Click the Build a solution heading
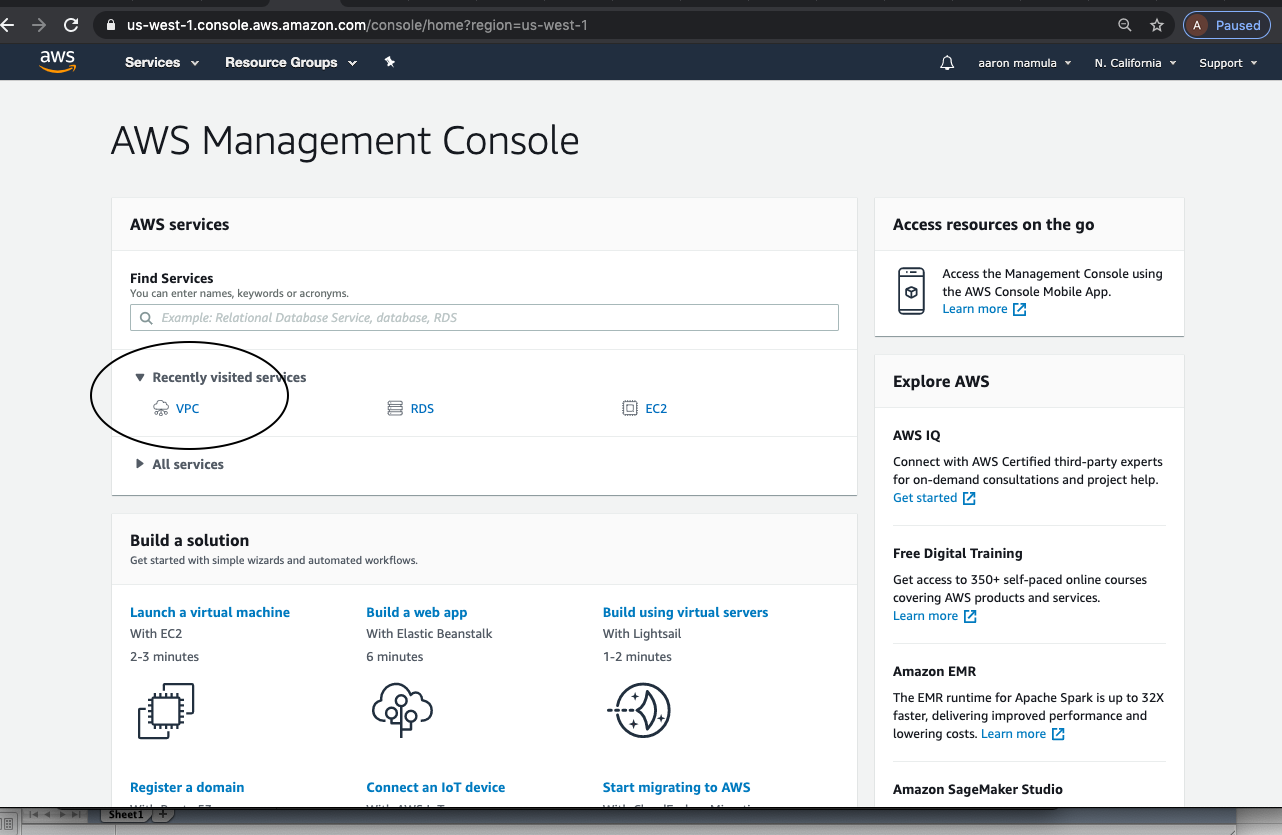This screenshot has height=835, width=1282. 190,540
